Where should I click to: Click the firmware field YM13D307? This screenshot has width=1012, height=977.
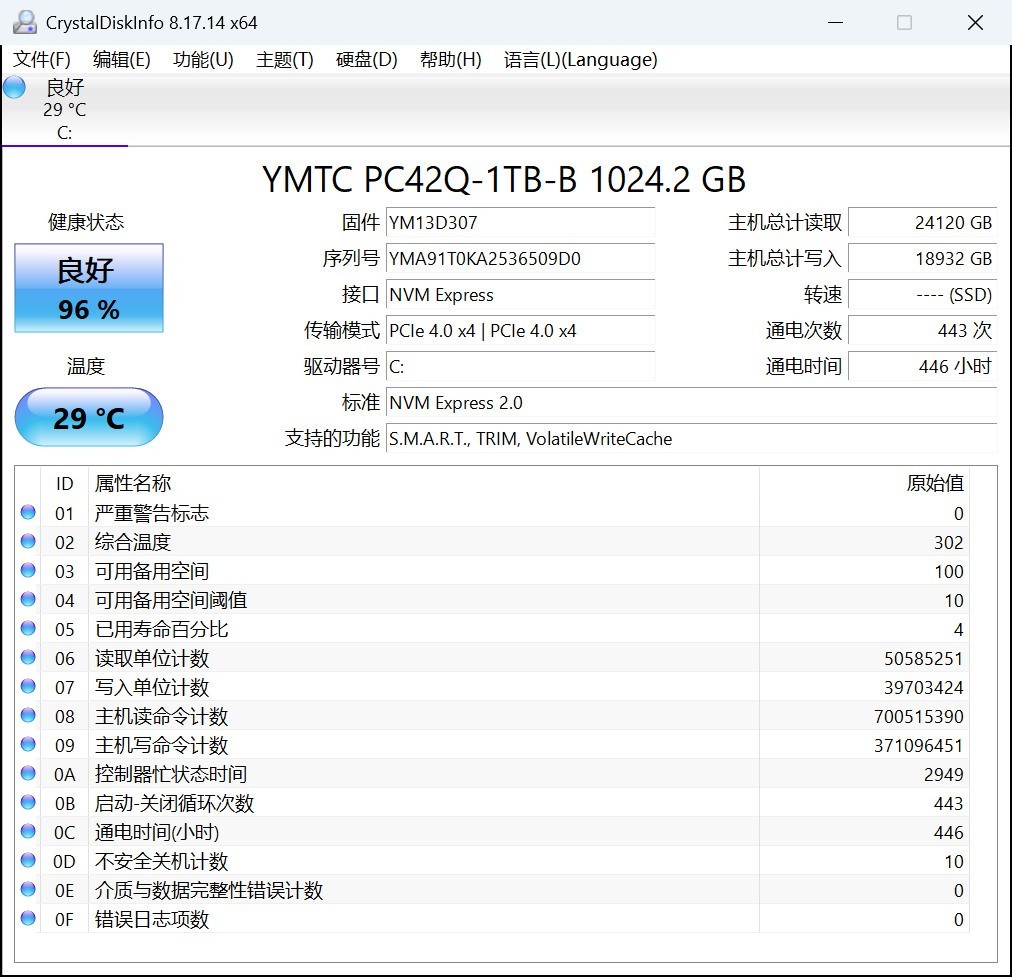pos(520,223)
